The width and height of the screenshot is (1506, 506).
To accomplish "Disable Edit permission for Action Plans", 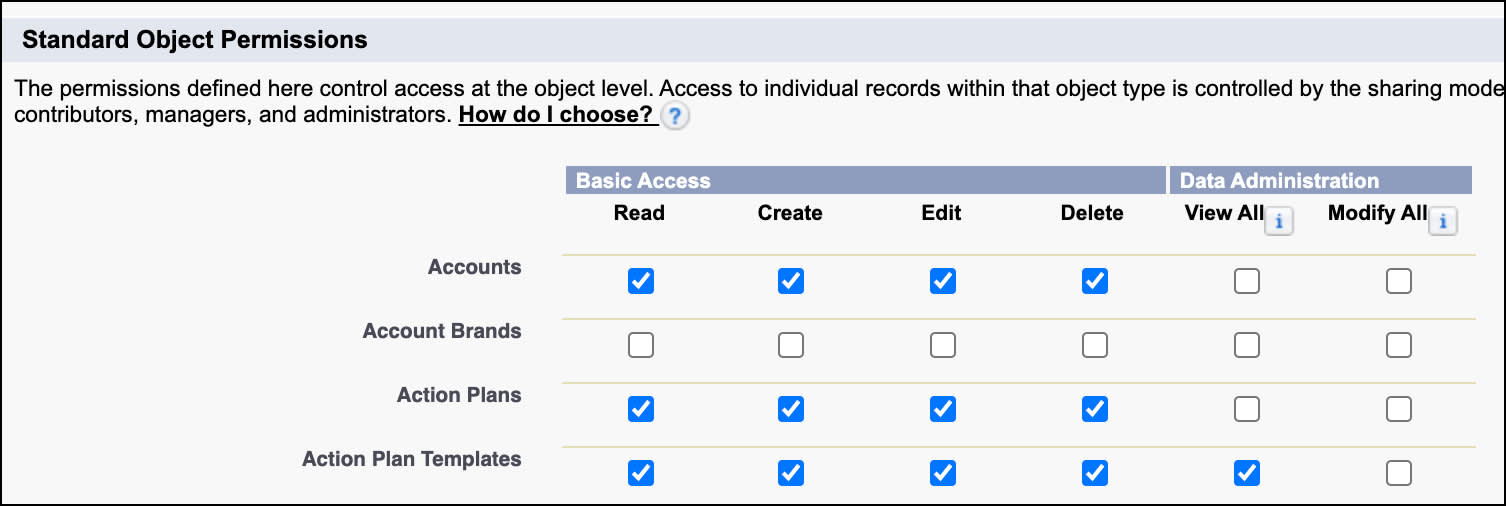I will click(x=943, y=409).
